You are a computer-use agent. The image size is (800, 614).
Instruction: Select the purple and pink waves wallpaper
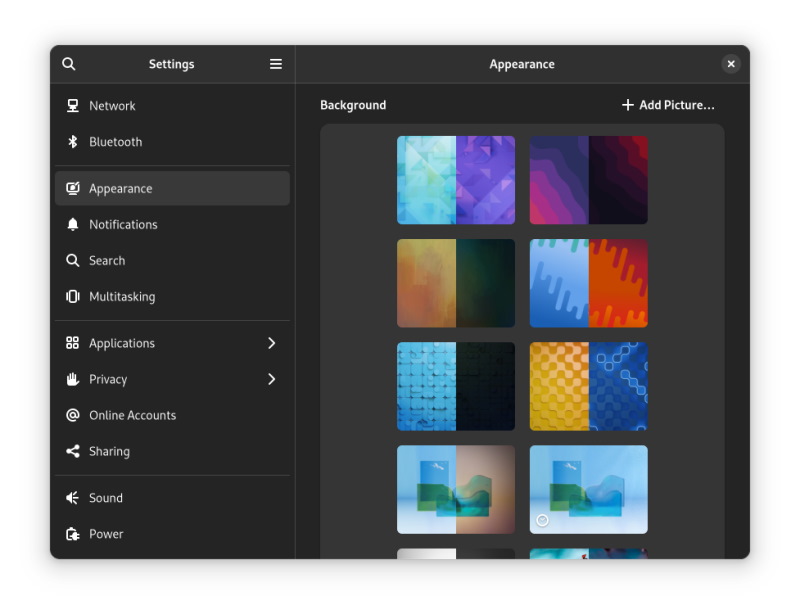tap(588, 180)
